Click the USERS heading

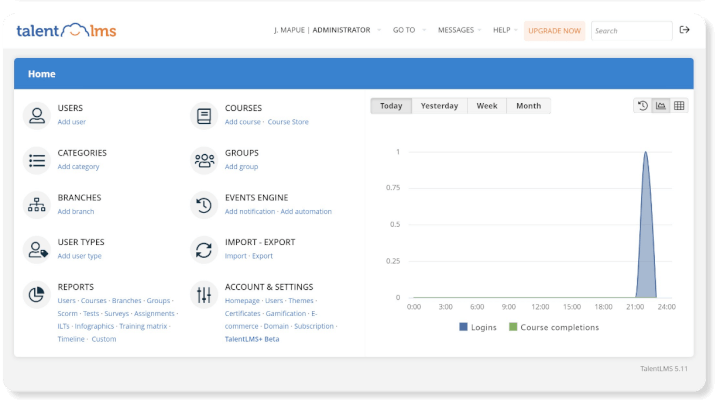point(70,108)
